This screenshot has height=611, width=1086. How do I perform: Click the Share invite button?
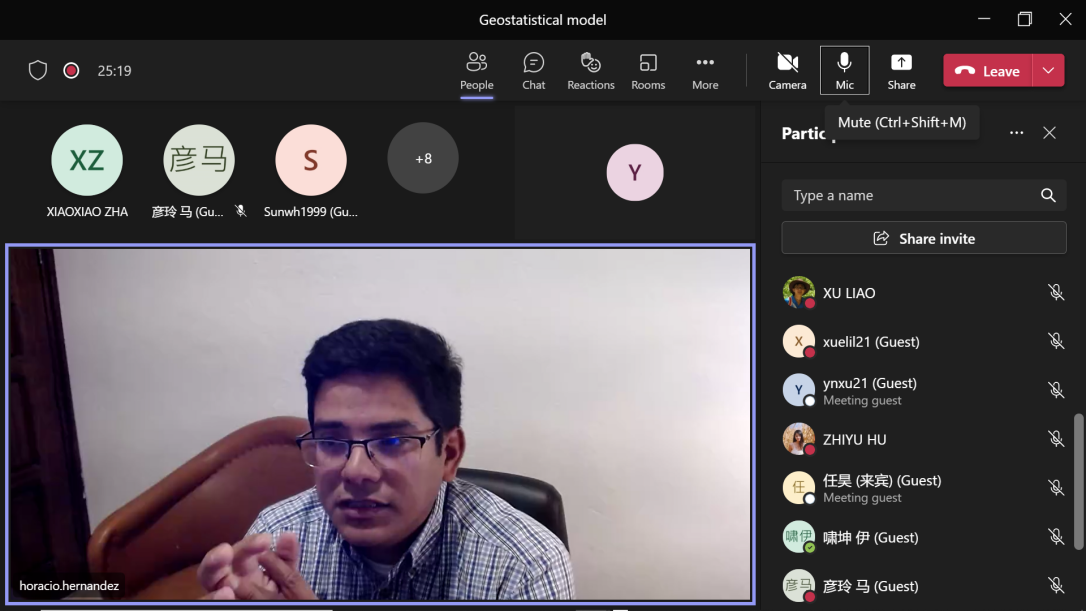tap(924, 238)
